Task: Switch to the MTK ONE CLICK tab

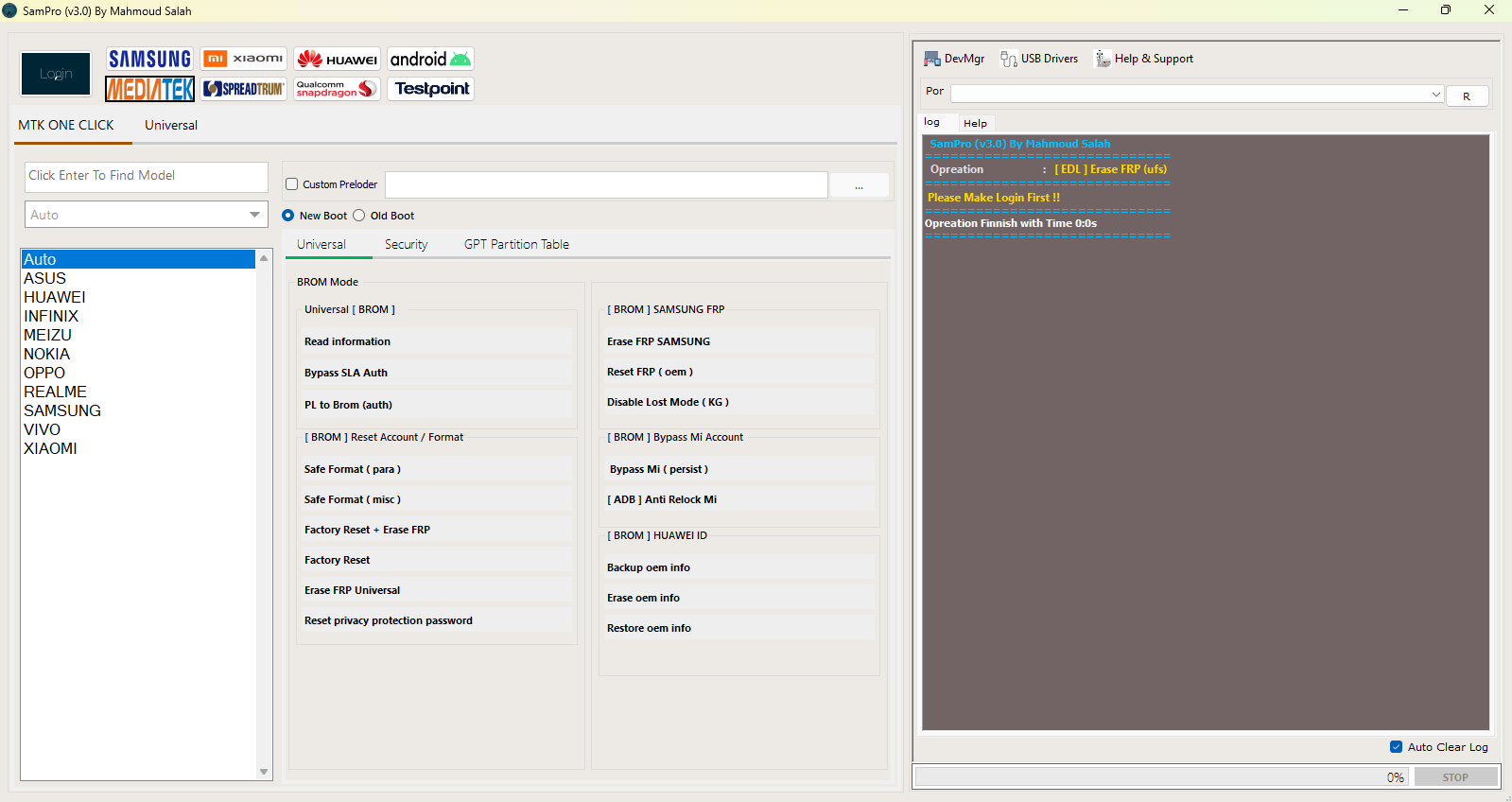Action: click(66, 125)
